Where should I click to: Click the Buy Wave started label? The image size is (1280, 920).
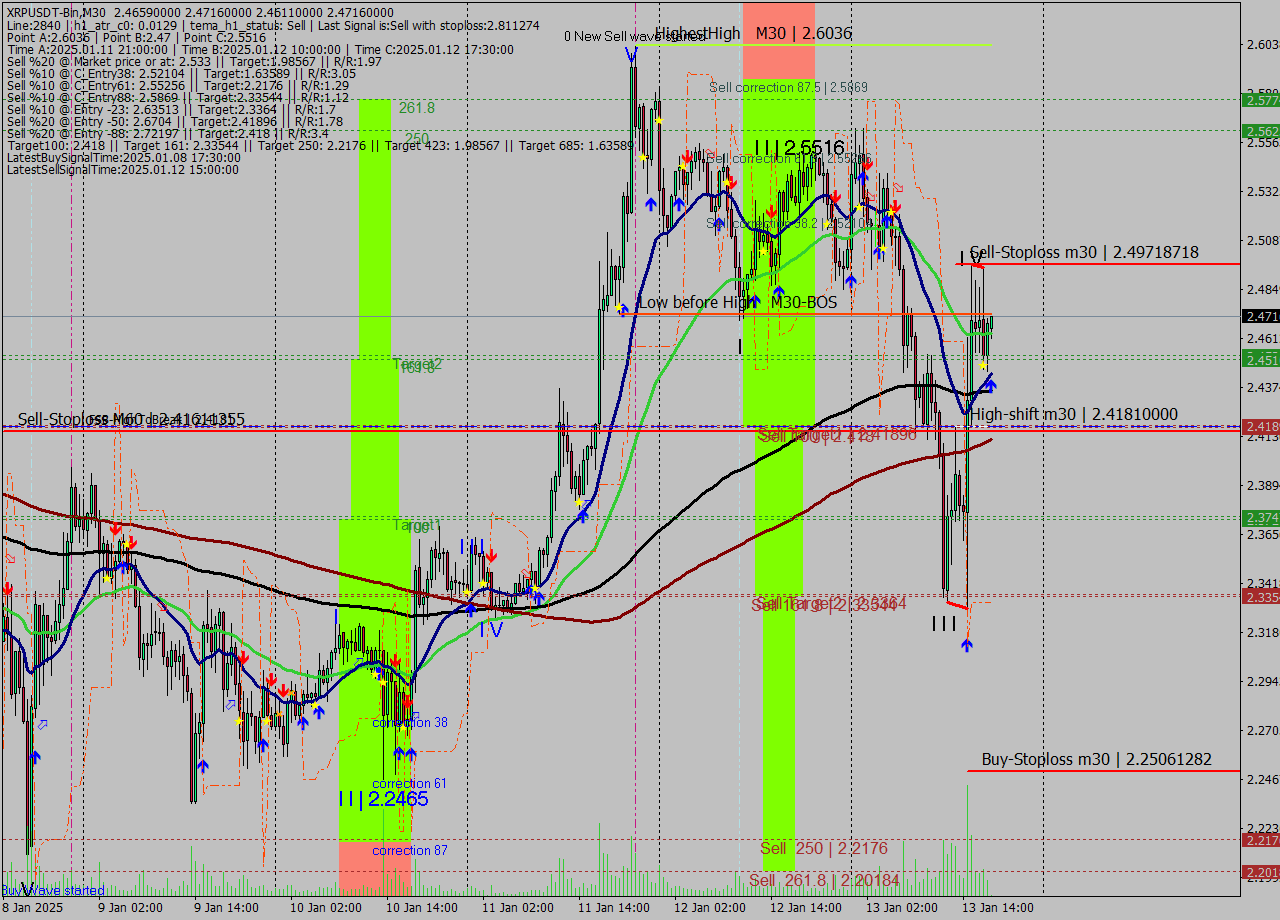(52, 890)
